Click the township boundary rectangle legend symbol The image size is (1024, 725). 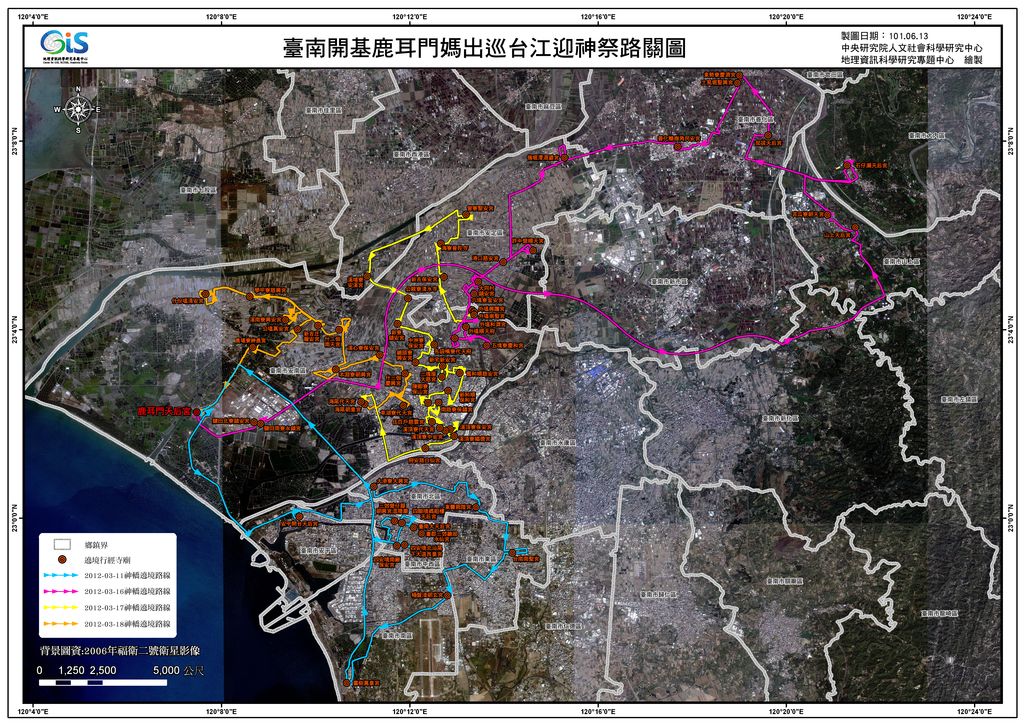[x=60, y=544]
